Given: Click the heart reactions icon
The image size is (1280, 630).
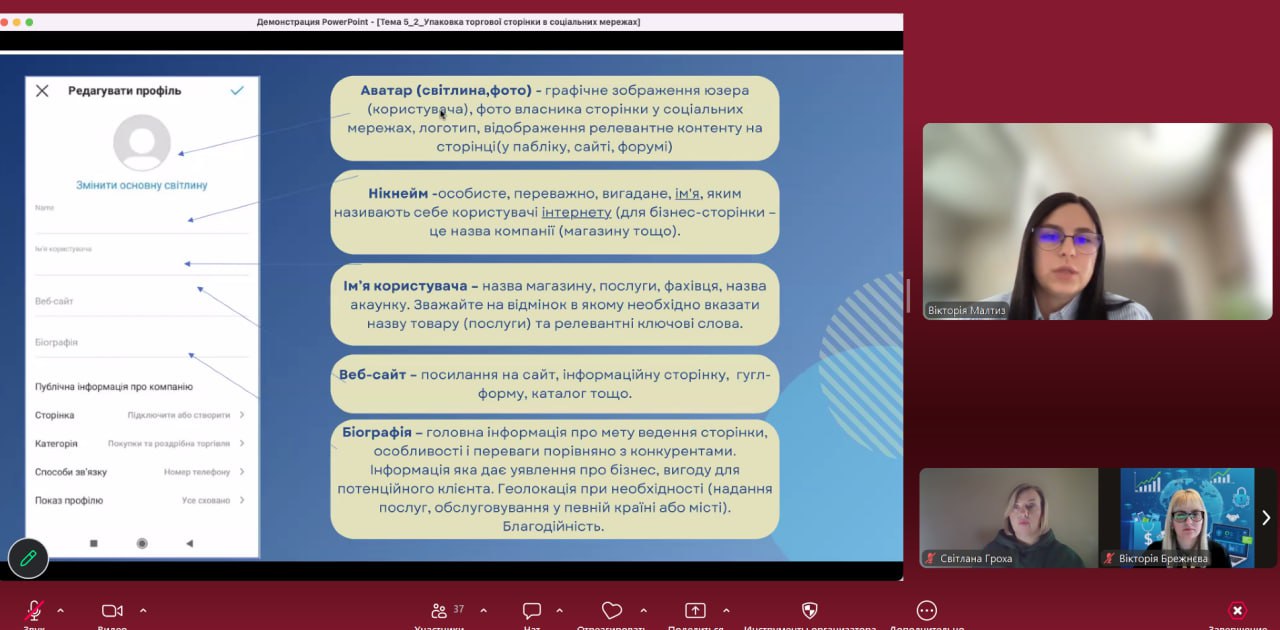Looking at the screenshot, I should pos(612,610).
